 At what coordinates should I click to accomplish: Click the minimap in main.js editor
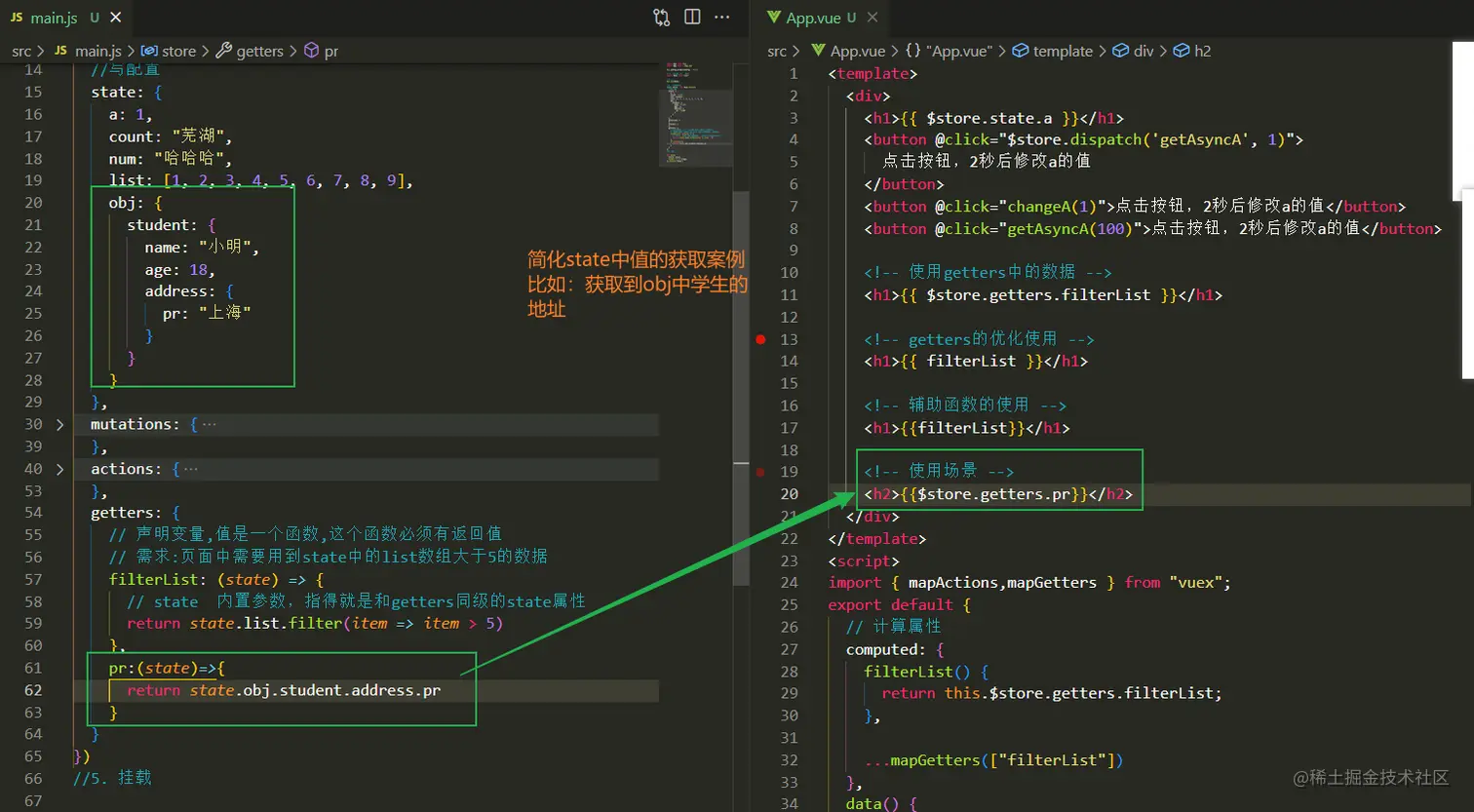(x=695, y=115)
